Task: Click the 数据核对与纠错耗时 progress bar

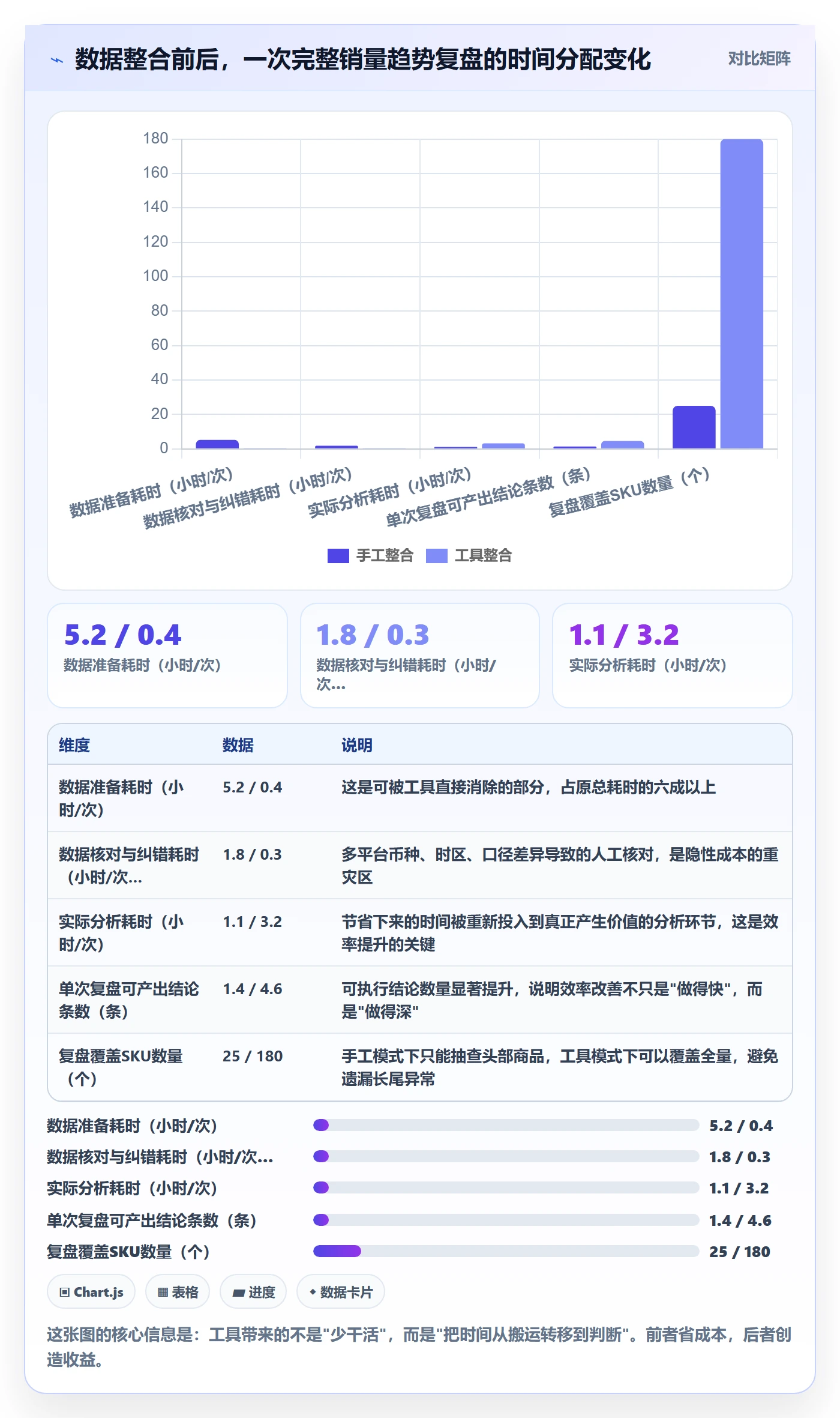Action: pos(506,1156)
